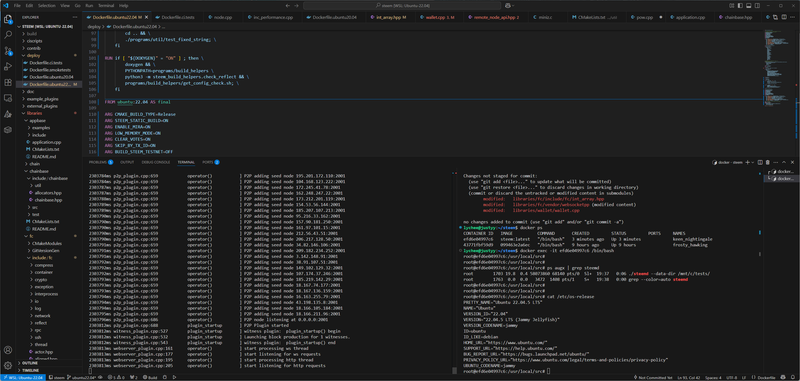Screen dimensions: 800x381
Task: Open the Copilot chat icon in the title bar
Action: [509, 5]
